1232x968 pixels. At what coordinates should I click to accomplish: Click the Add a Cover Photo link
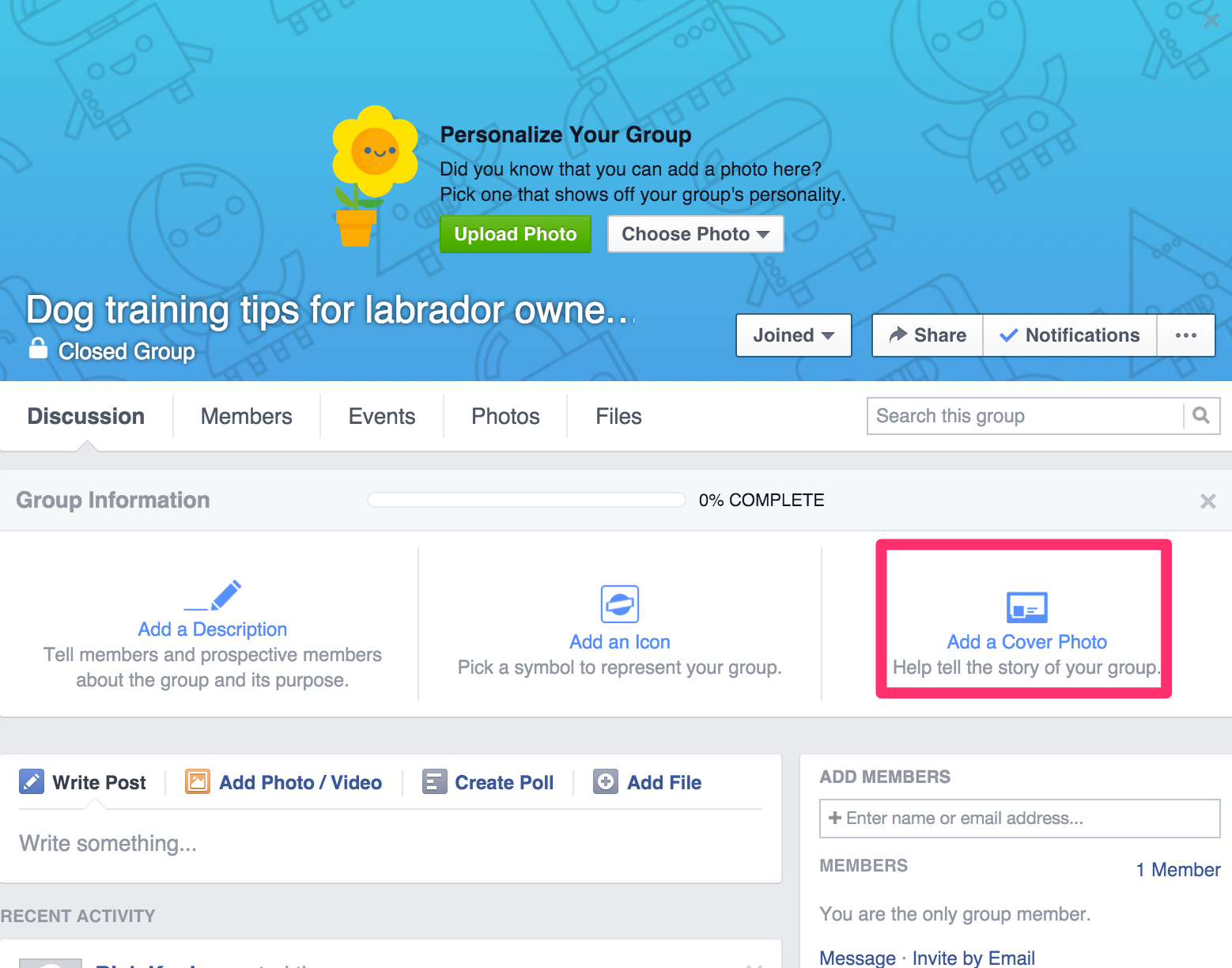click(x=1026, y=642)
